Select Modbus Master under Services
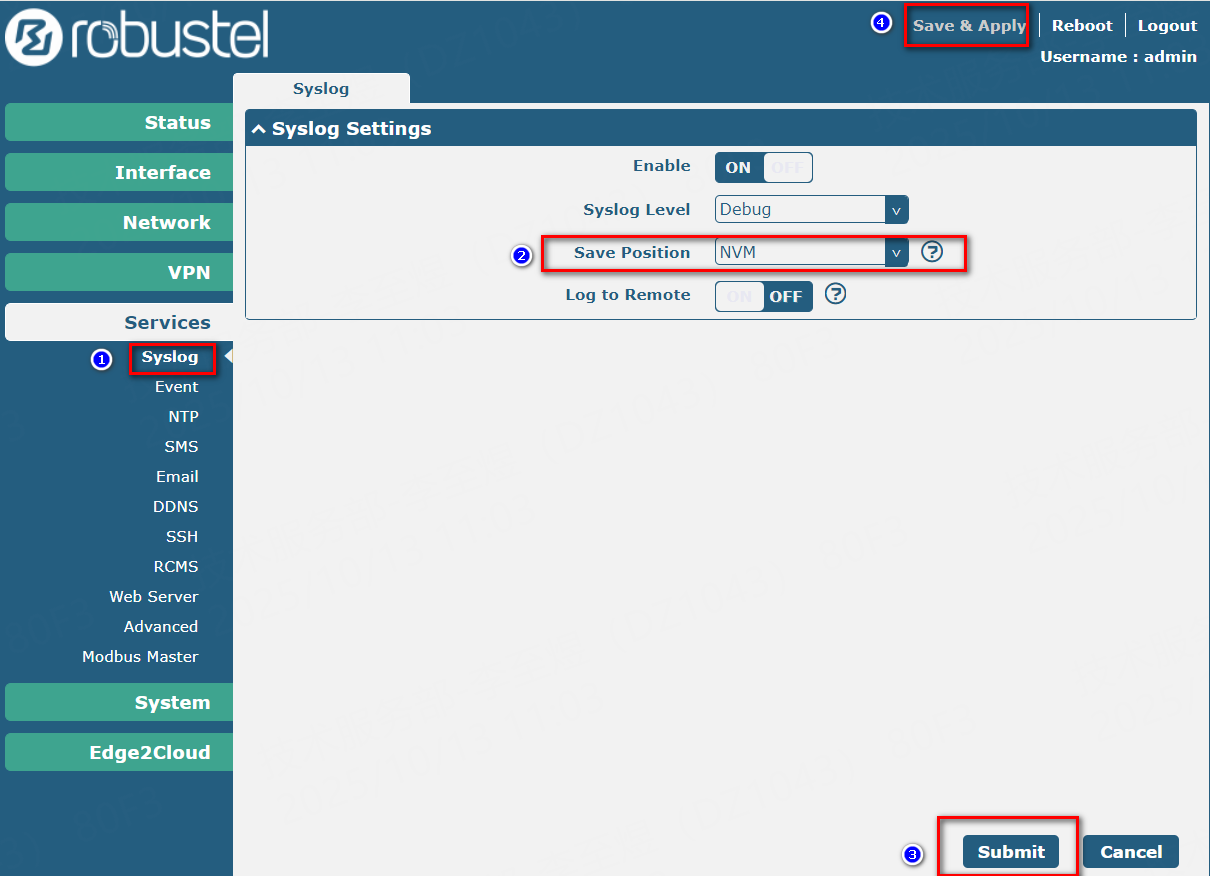Image resolution: width=1210 pixels, height=876 pixels. (x=140, y=657)
